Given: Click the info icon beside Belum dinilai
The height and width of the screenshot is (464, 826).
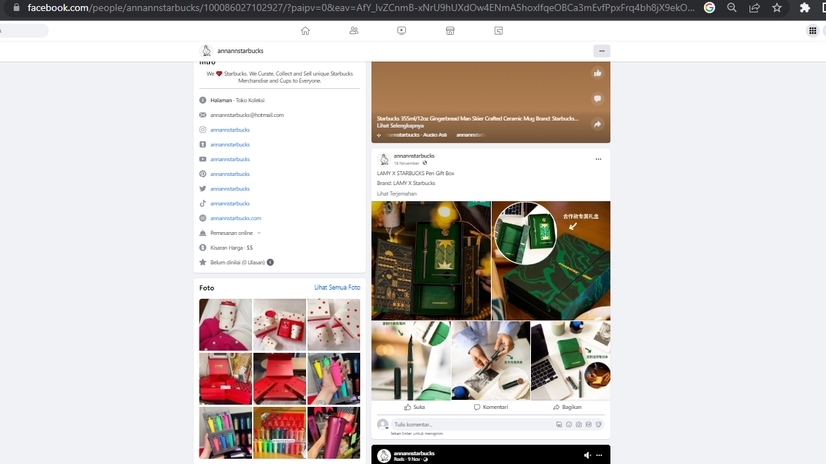Looking at the screenshot, I should pyautogui.click(x=270, y=262).
